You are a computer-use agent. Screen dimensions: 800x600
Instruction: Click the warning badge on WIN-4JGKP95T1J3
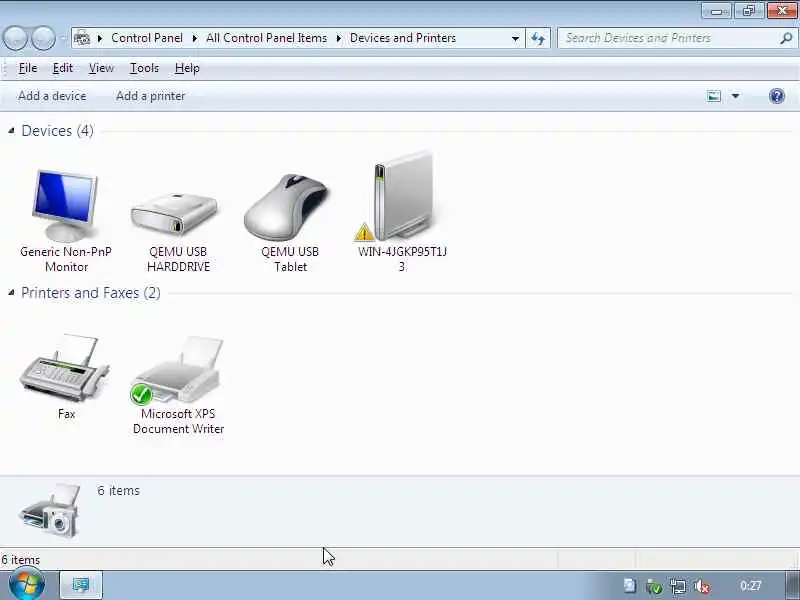(364, 232)
